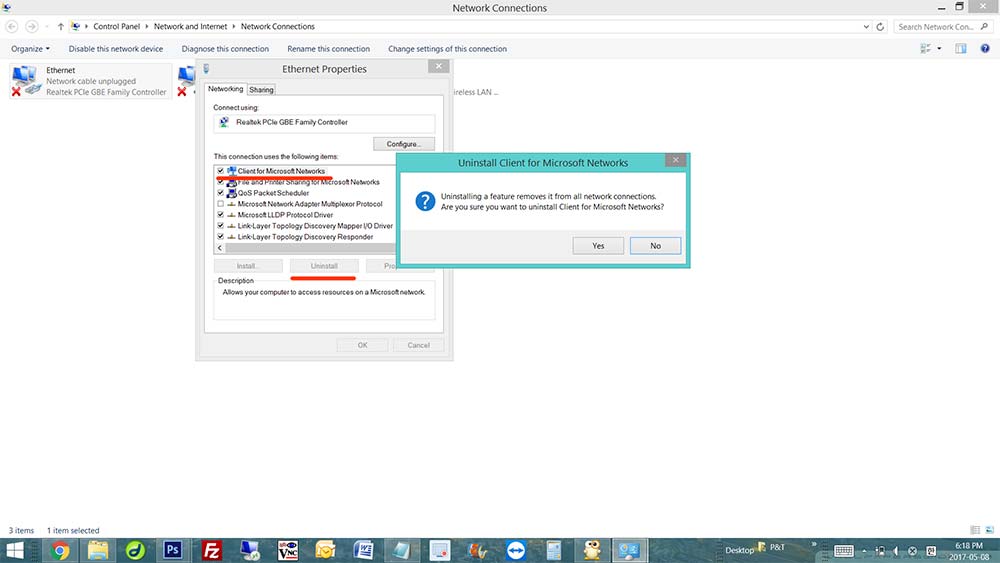The width and height of the screenshot is (1000, 563).
Task: Open the touch keyboard tray icon
Action: [843, 551]
